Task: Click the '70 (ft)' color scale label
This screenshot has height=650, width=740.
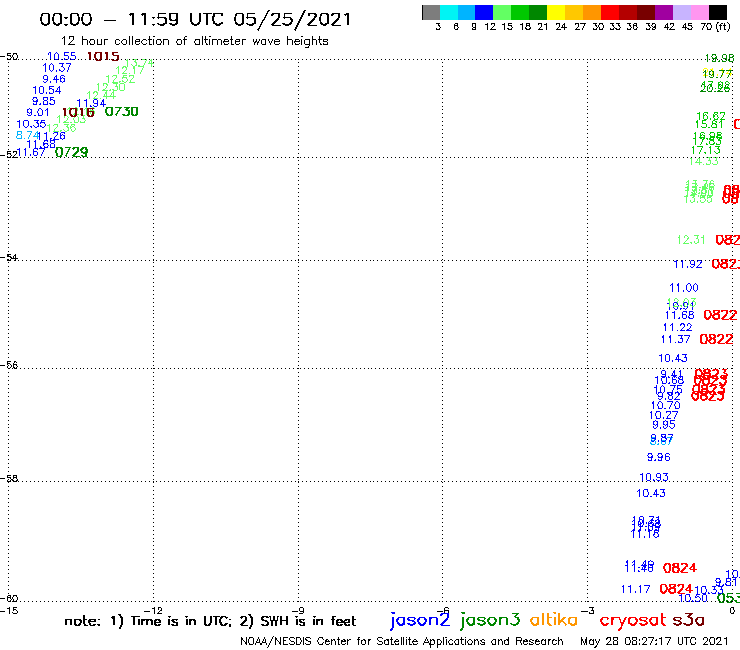Action: [715, 27]
